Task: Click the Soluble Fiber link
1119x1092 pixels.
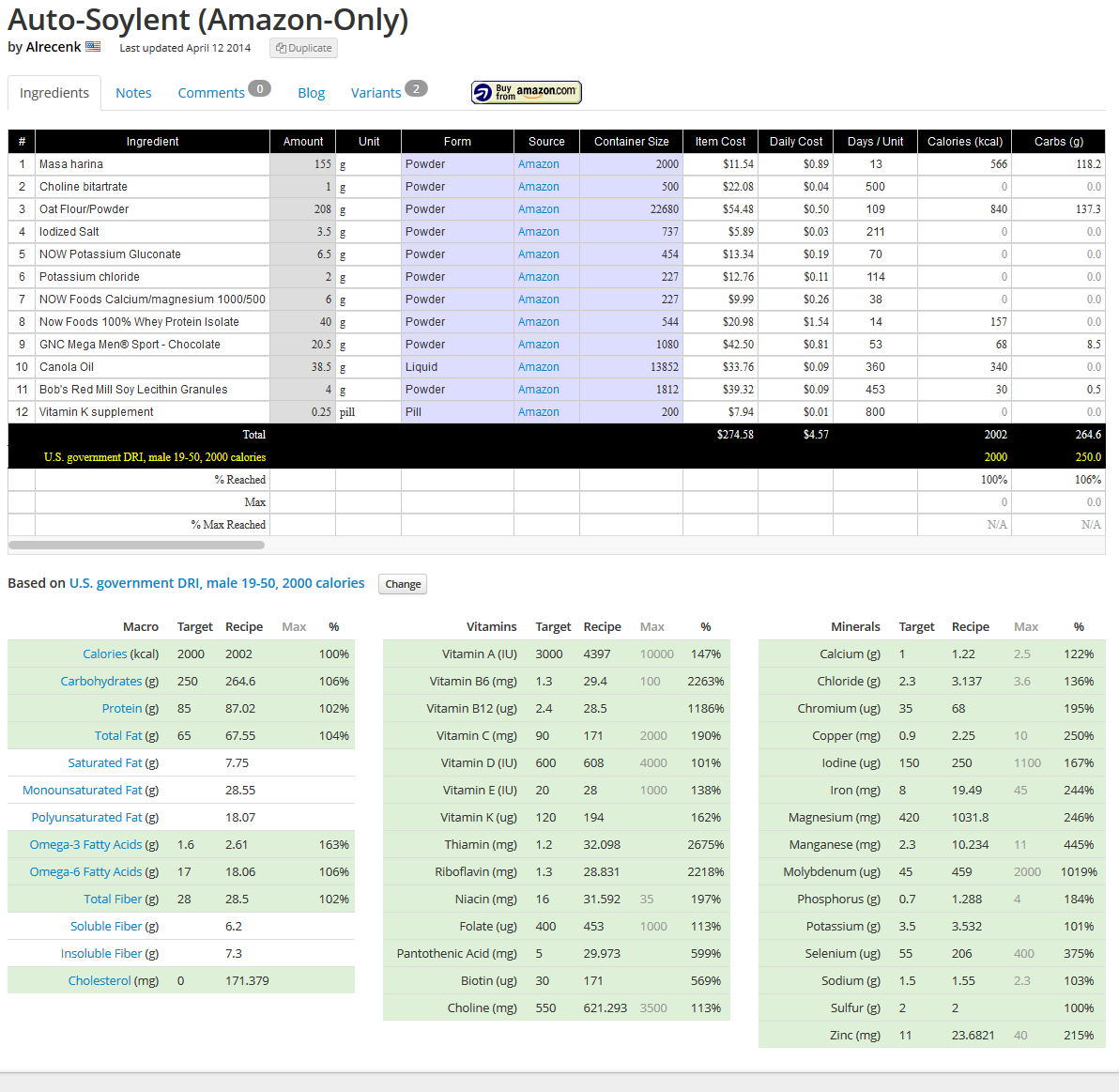Action: (x=106, y=926)
